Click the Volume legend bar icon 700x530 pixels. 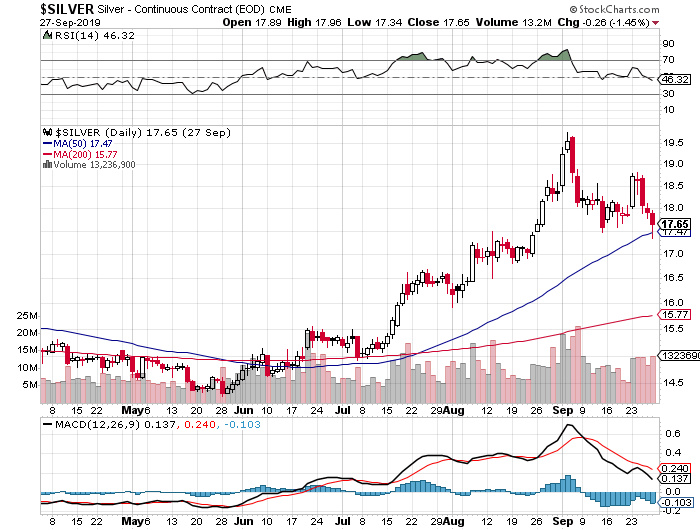click(x=45, y=165)
